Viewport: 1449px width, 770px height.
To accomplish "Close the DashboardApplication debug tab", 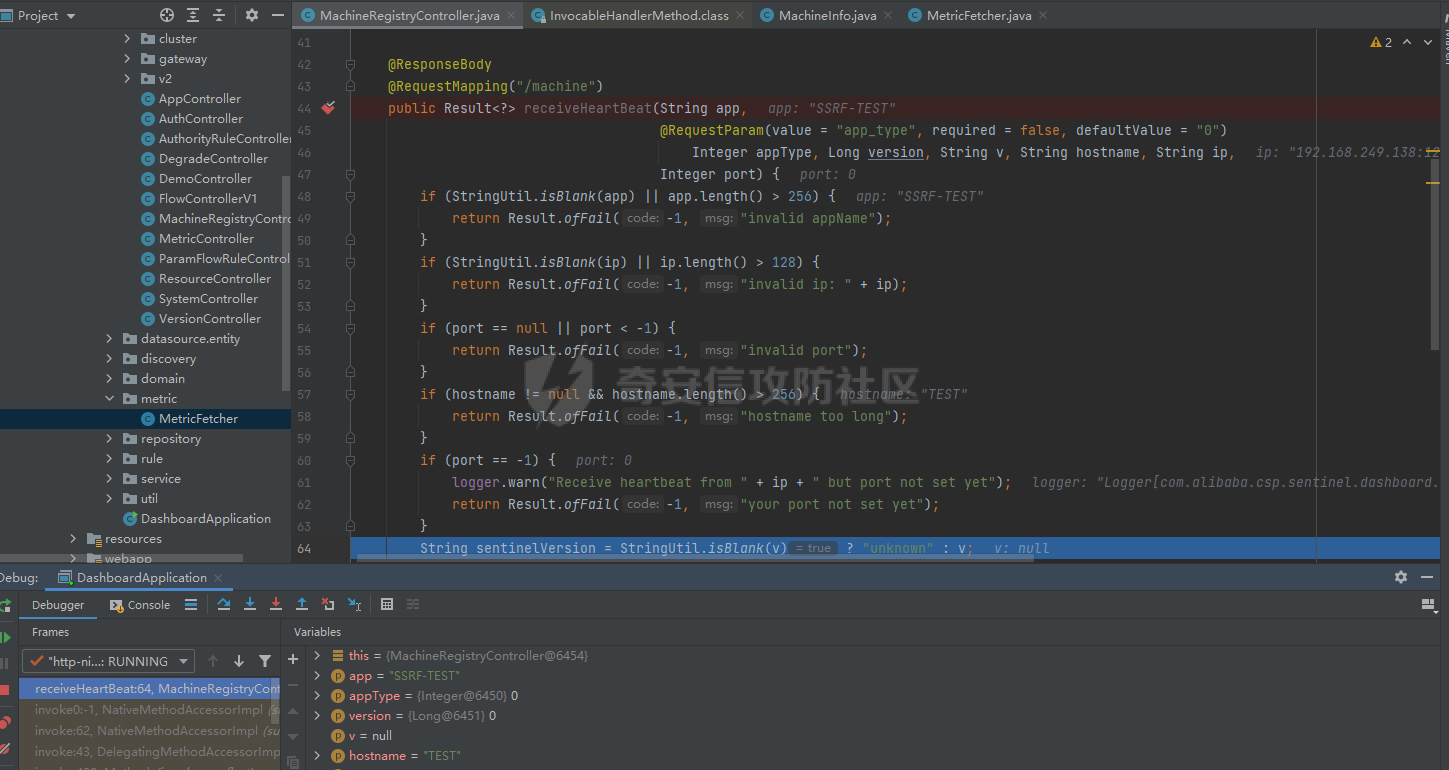I will (x=218, y=578).
